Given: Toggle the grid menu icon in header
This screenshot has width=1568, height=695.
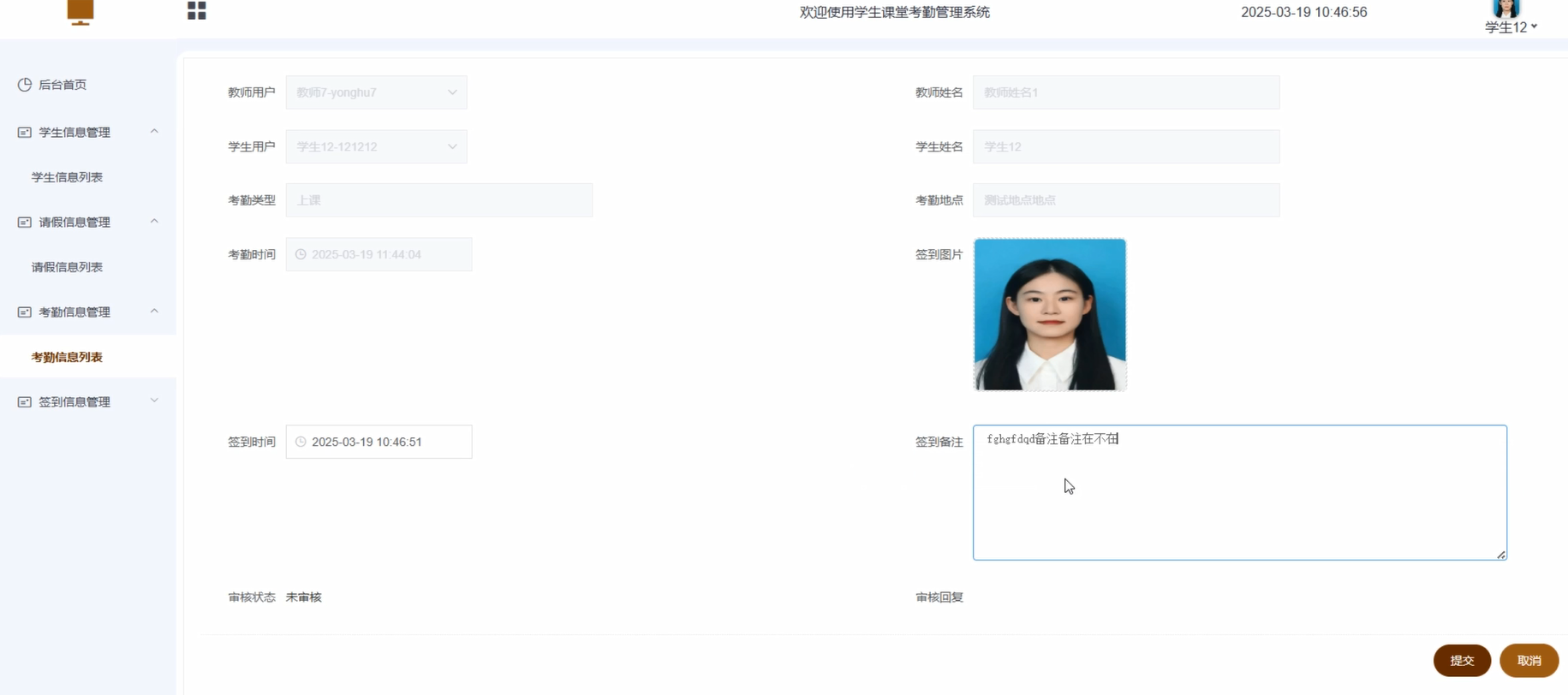Looking at the screenshot, I should click(196, 10).
